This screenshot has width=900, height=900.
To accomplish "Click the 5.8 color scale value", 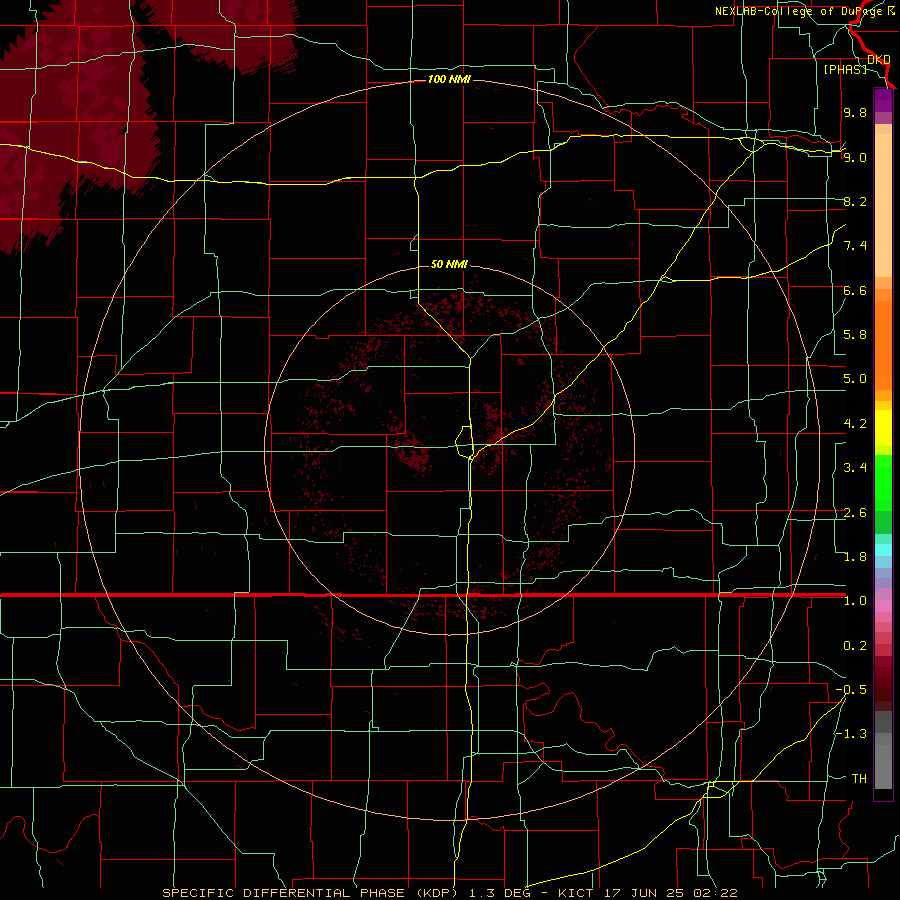I will click(x=855, y=335).
